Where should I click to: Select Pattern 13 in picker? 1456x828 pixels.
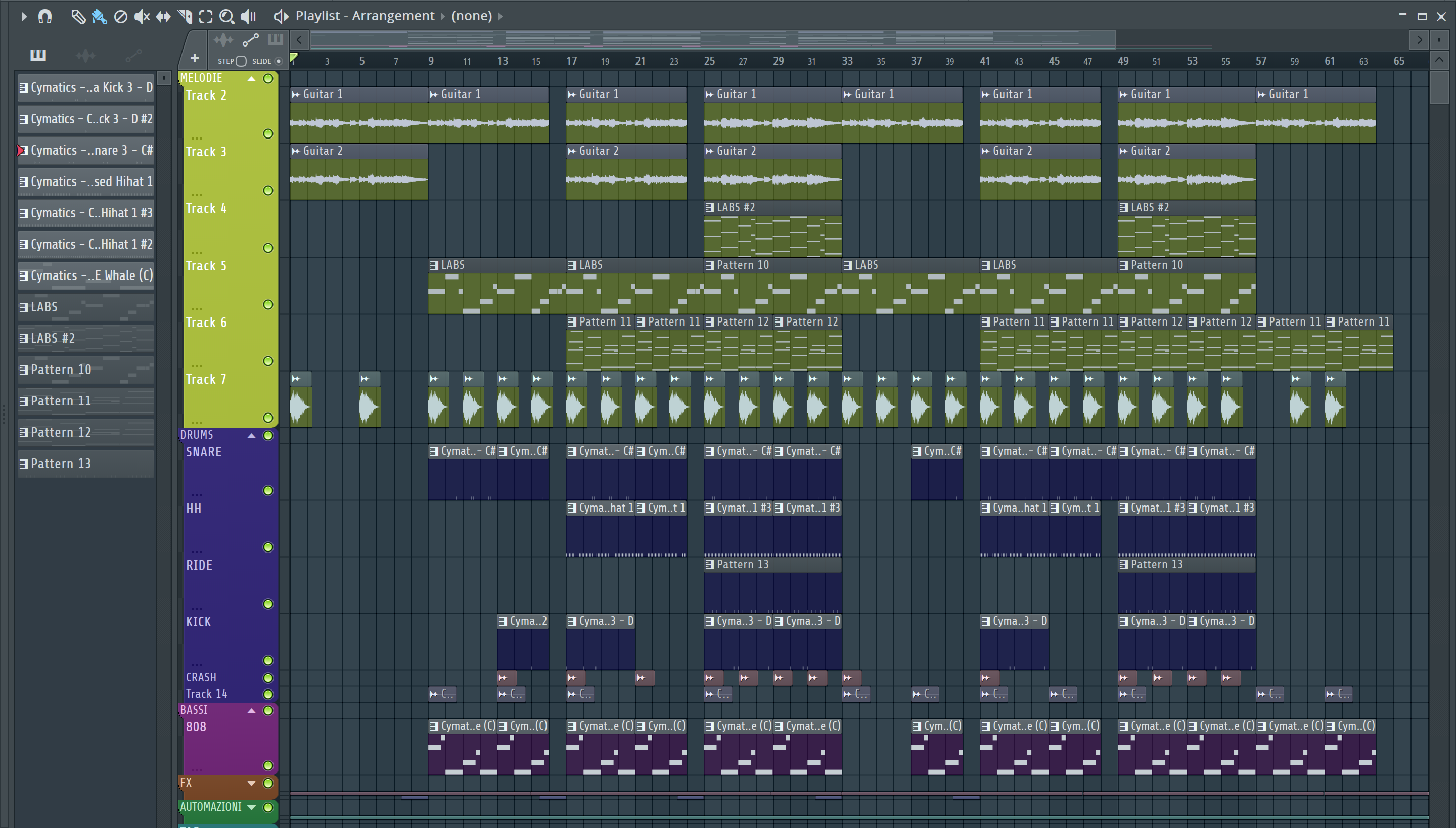point(86,464)
